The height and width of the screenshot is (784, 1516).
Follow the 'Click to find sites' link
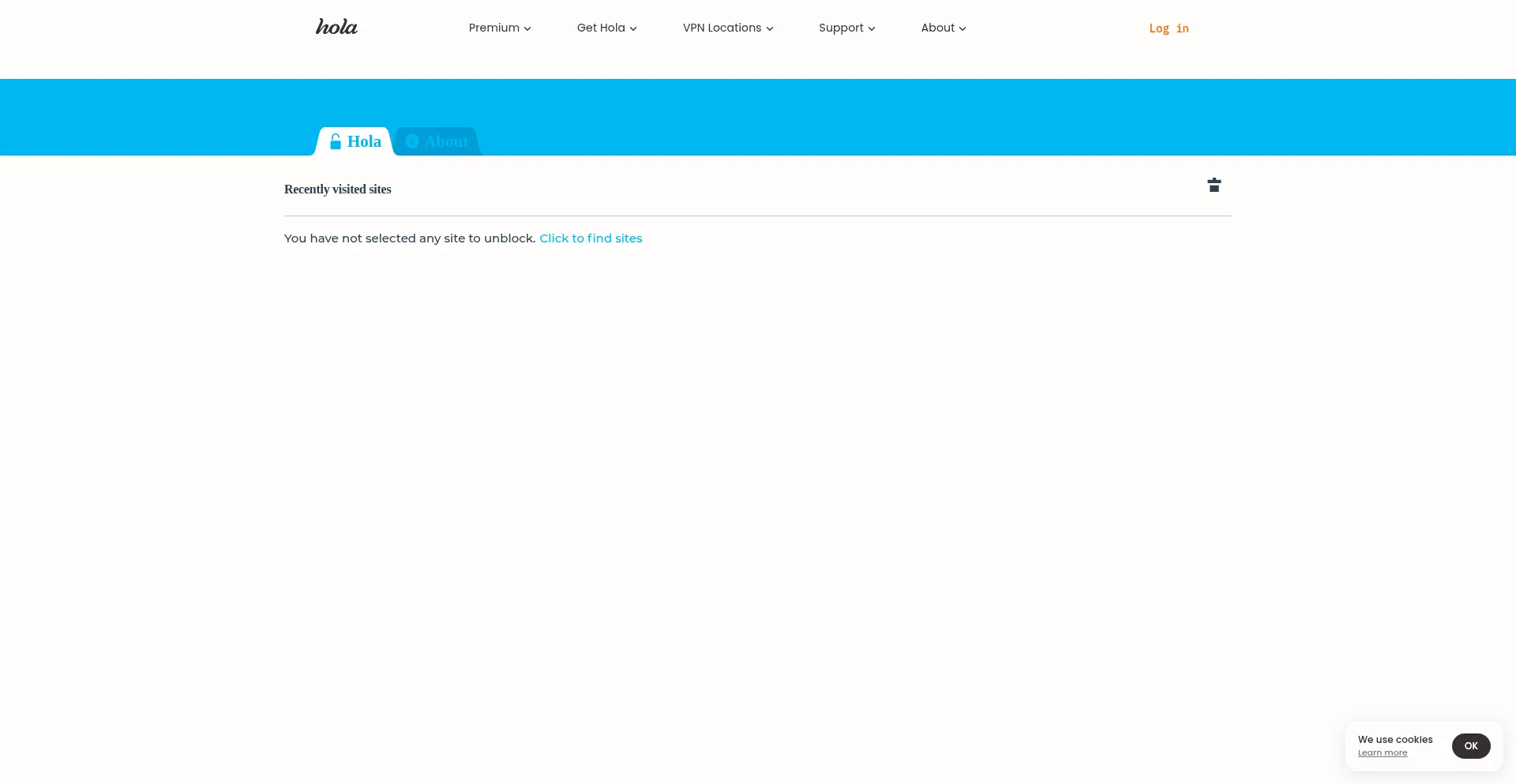tap(591, 238)
